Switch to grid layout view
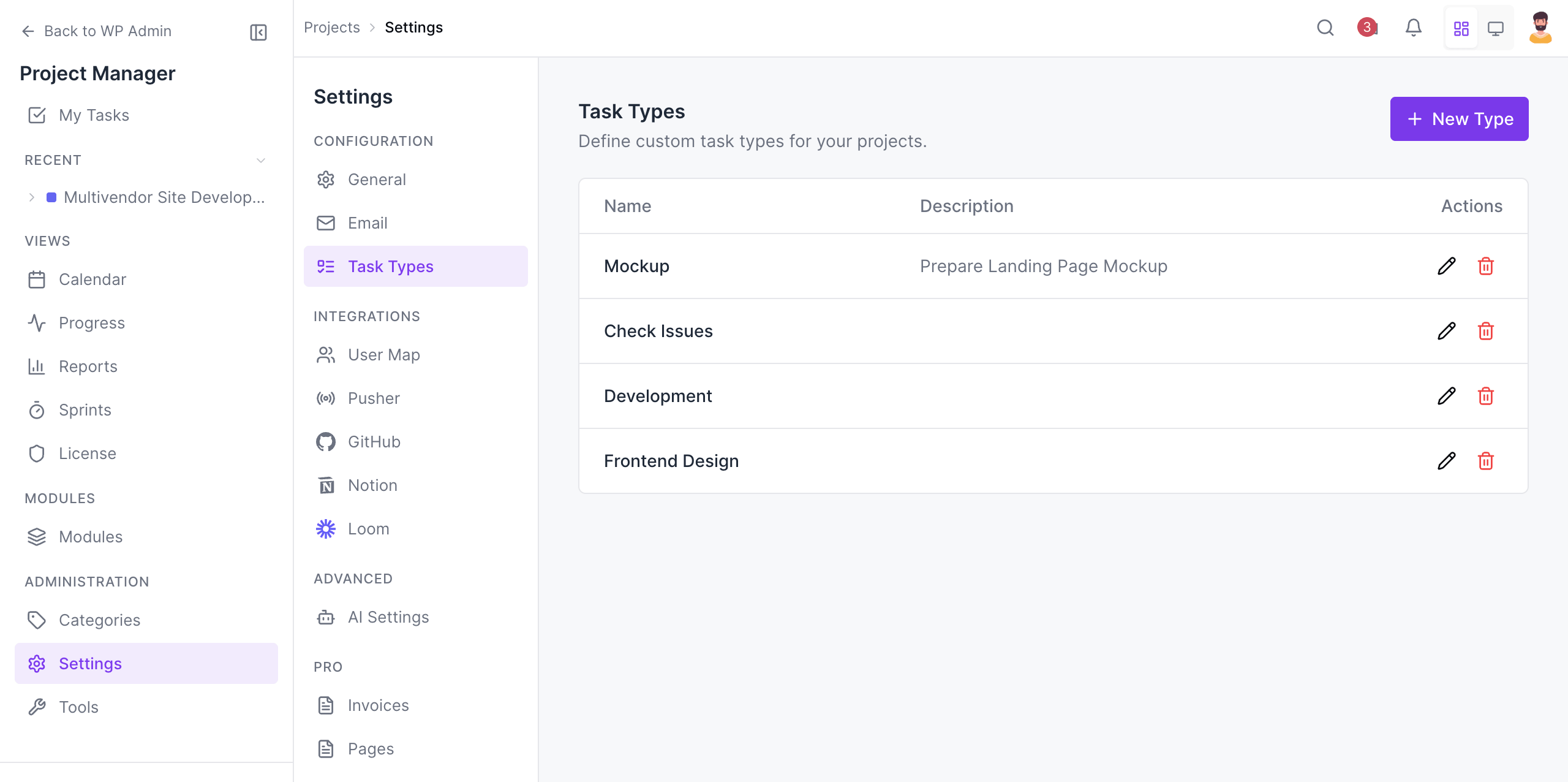1568x782 pixels. point(1461,28)
